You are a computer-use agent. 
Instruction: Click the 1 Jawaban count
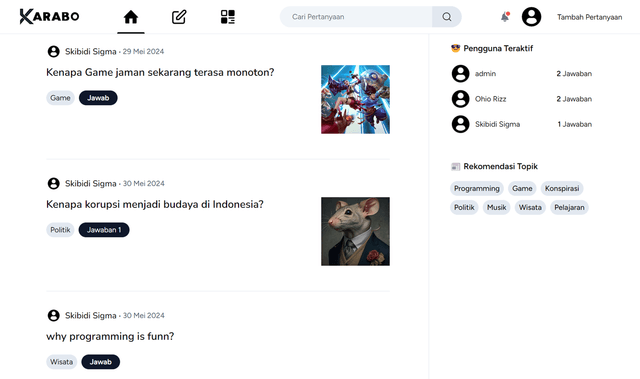pos(574,124)
